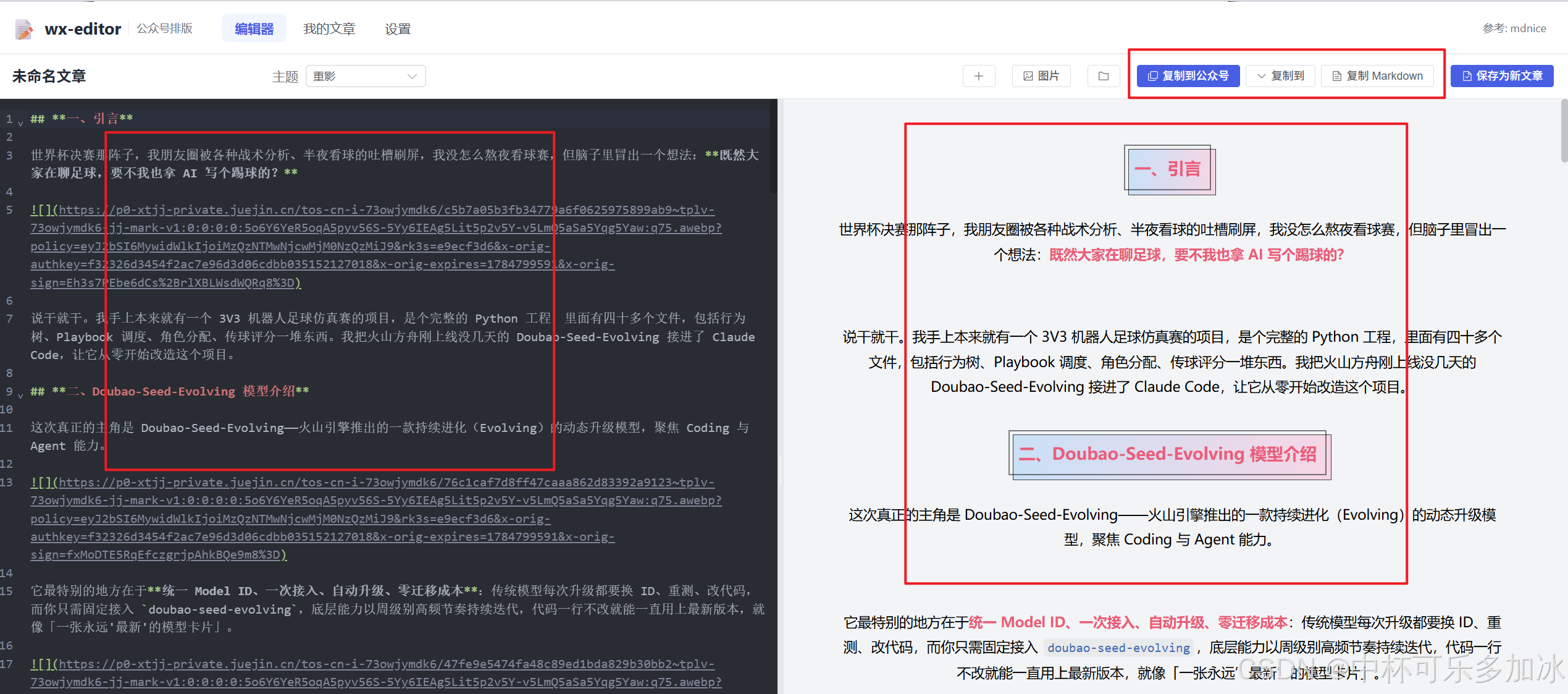Click the first juejin image URL in editor
Viewport: 1568px width, 694px height.
point(376,246)
